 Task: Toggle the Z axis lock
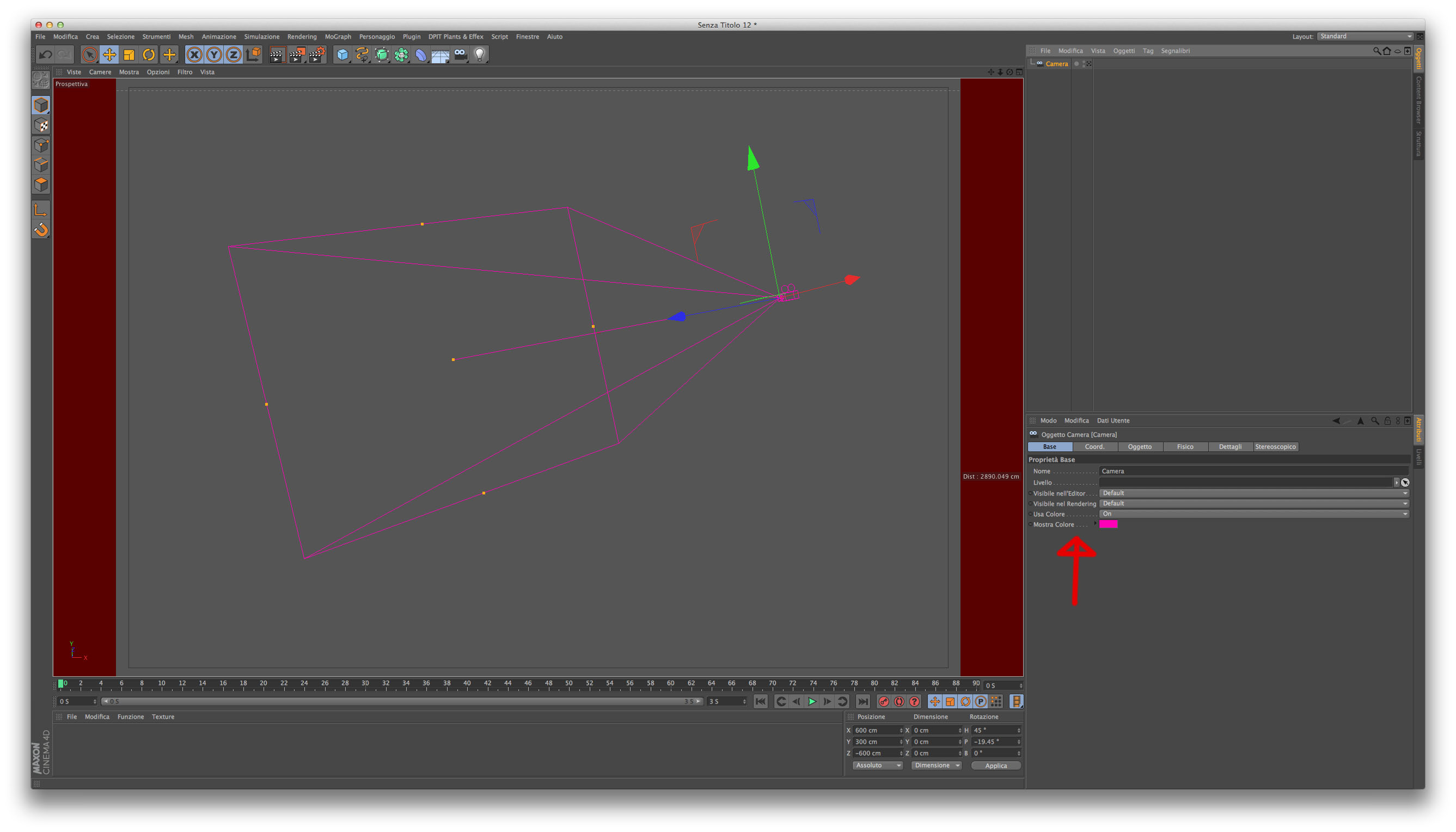pyautogui.click(x=233, y=55)
